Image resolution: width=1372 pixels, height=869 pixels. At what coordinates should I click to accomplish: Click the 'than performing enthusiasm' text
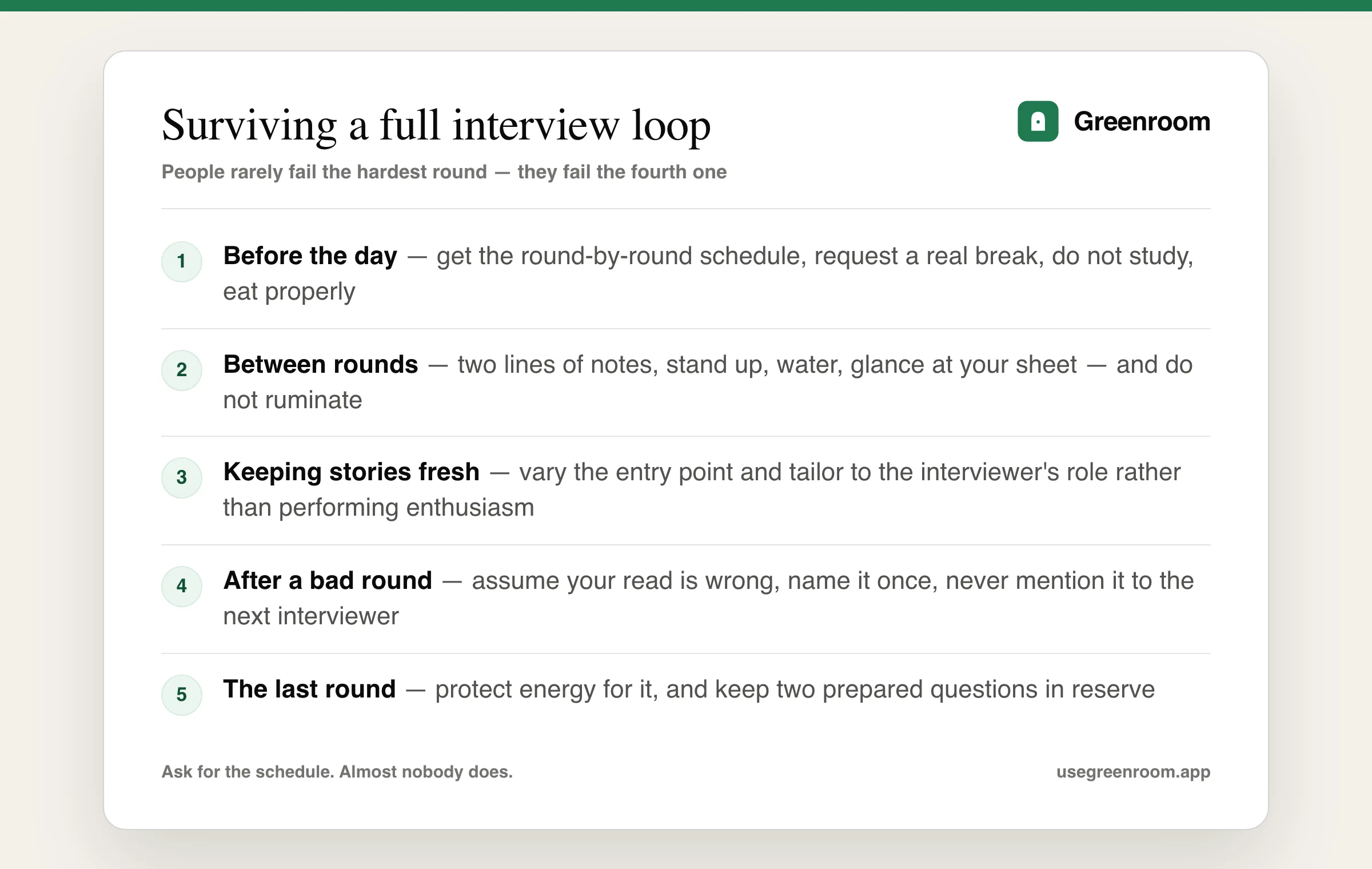click(x=378, y=508)
